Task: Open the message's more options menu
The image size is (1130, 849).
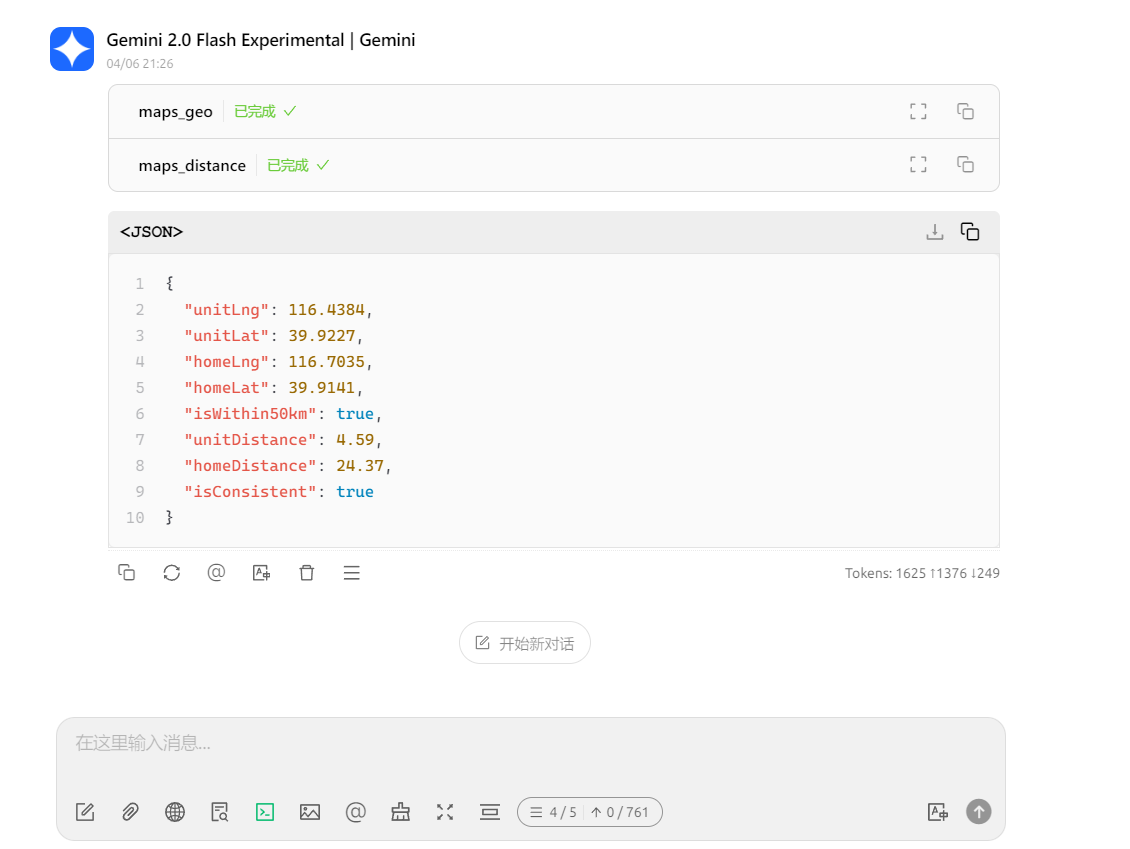Action: tap(352, 572)
